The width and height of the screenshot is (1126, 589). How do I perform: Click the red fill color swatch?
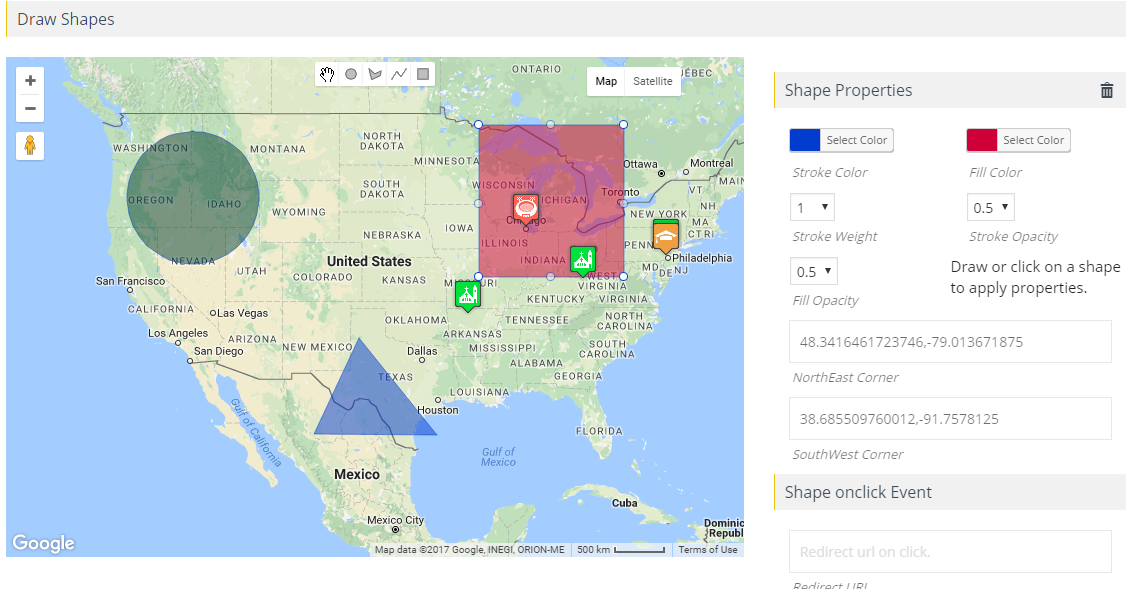pyautogui.click(x=982, y=140)
